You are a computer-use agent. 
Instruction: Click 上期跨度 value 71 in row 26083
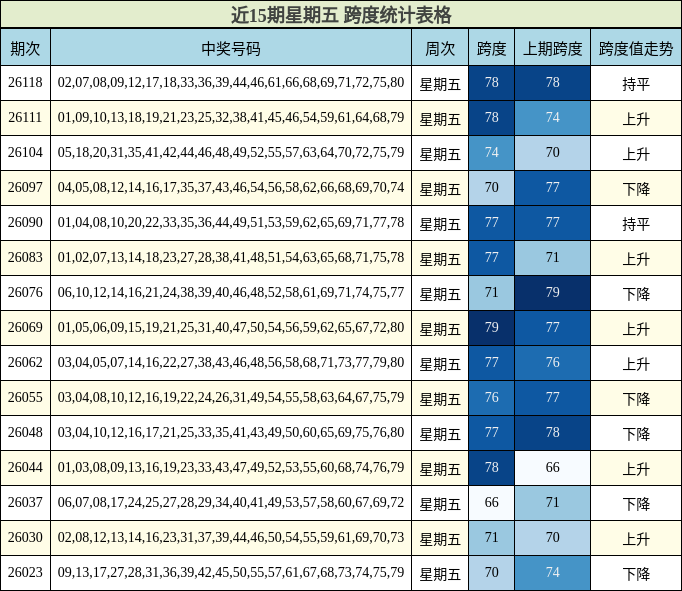(x=552, y=257)
